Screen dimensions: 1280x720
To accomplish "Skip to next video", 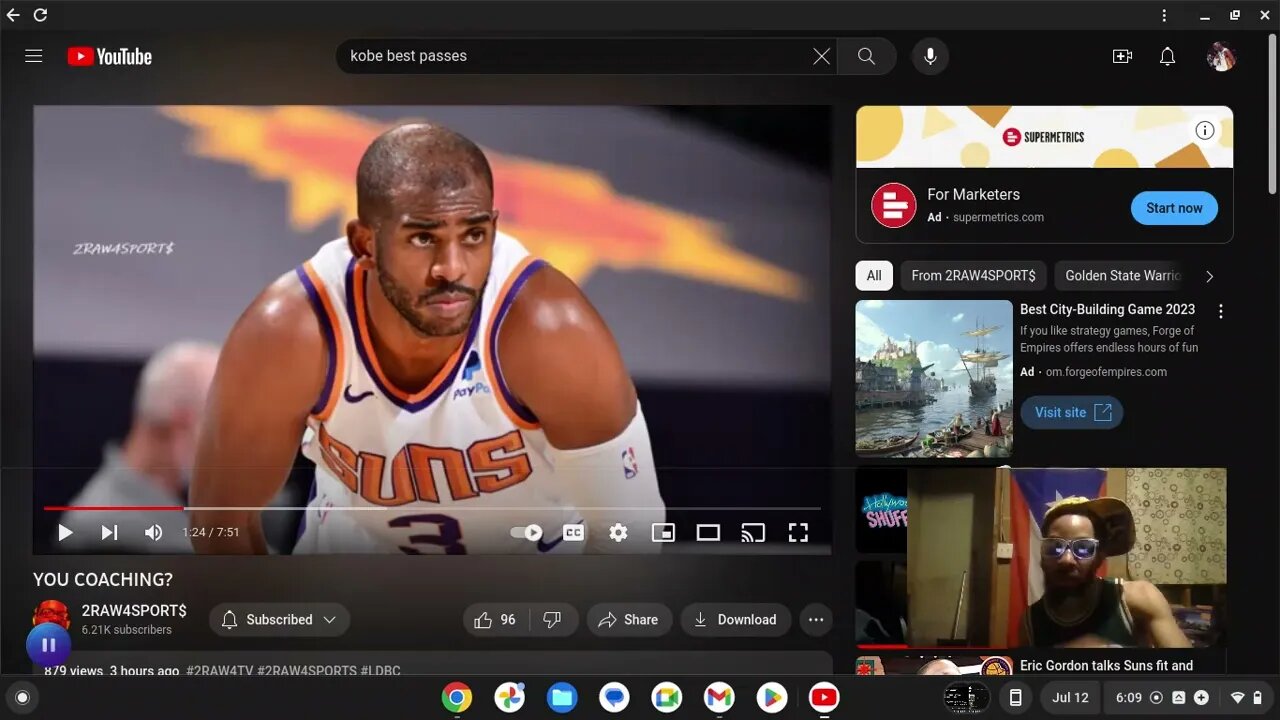I will pos(109,533).
